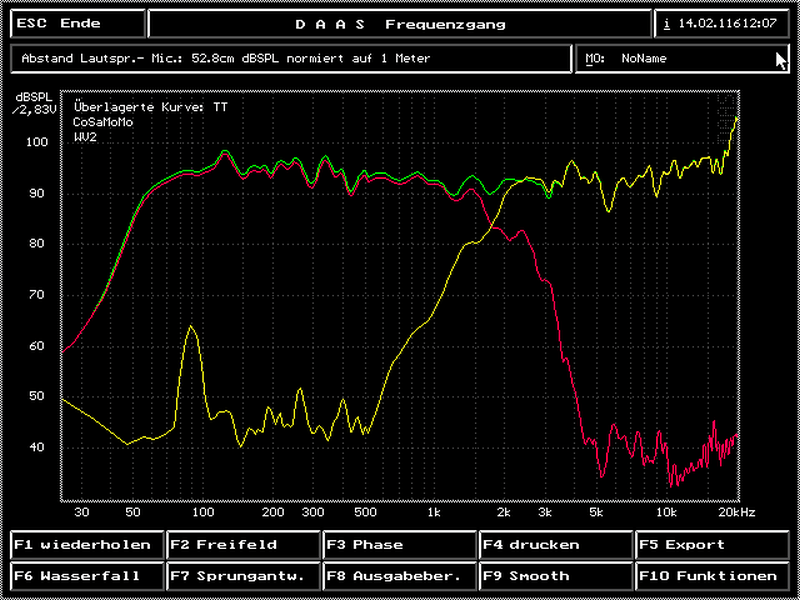Open F3 Phase view
The width and height of the screenshot is (800, 600).
coord(399,545)
